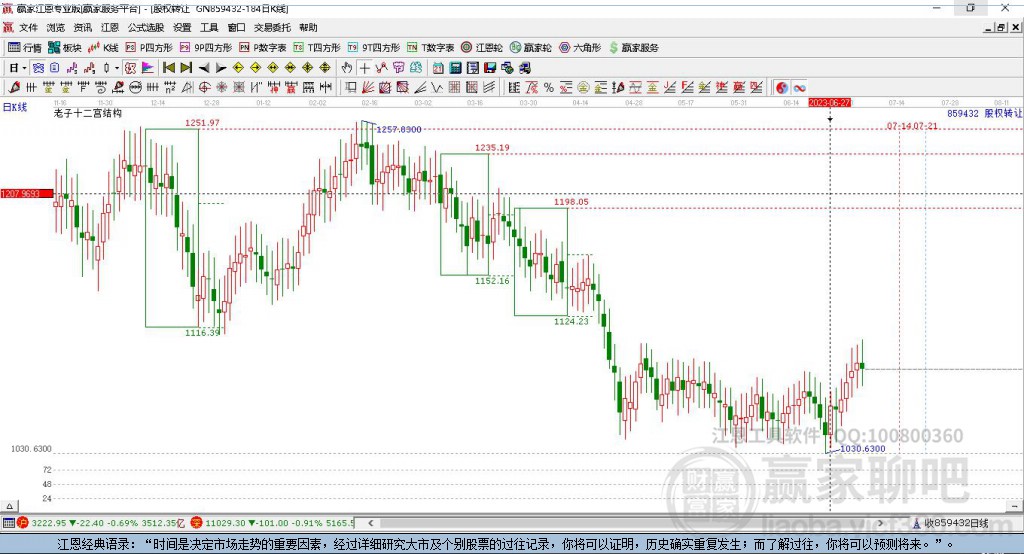
Task: Open the 文件 menu
Action: point(29,27)
